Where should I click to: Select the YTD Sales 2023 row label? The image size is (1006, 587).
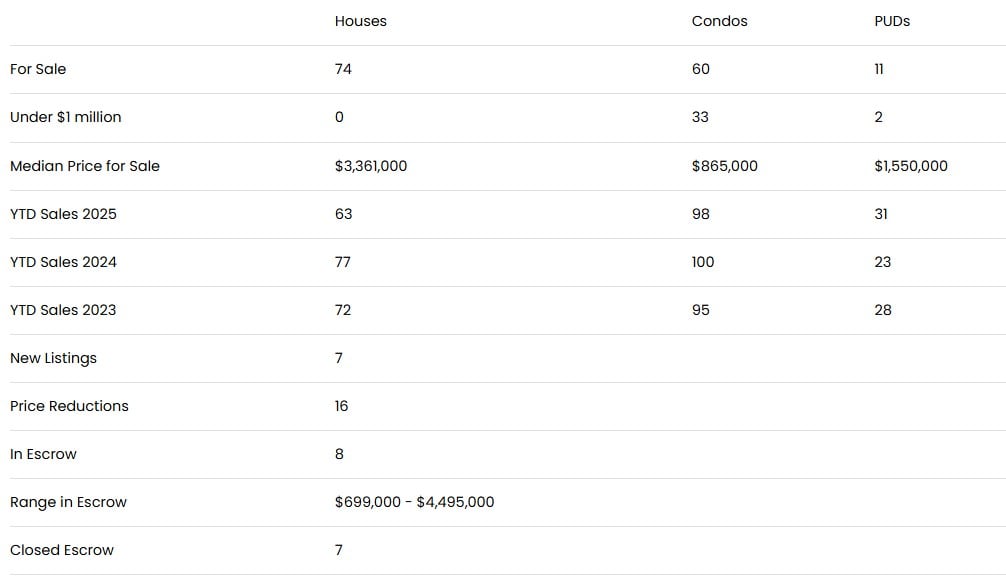click(63, 310)
